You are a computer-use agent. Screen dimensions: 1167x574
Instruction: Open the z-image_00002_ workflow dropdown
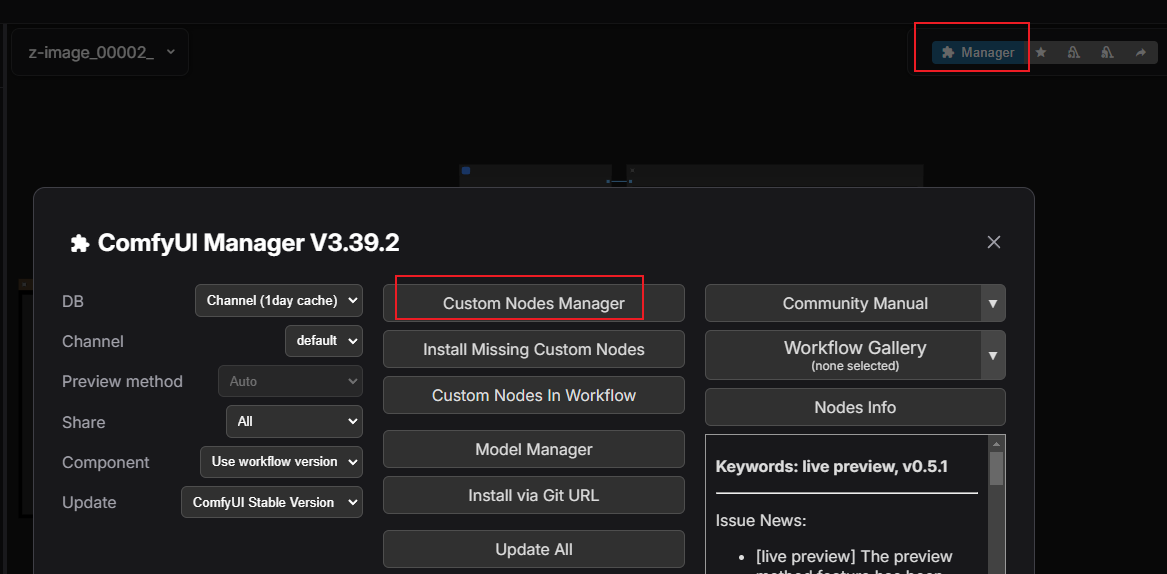(x=100, y=52)
